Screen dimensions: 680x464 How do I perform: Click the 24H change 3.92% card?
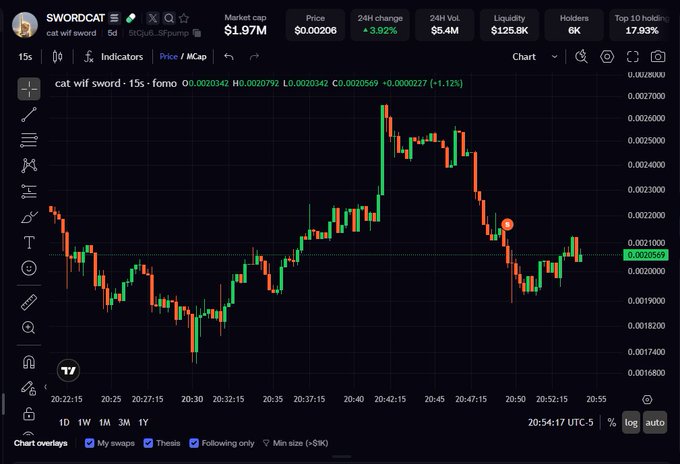click(380, 25)
